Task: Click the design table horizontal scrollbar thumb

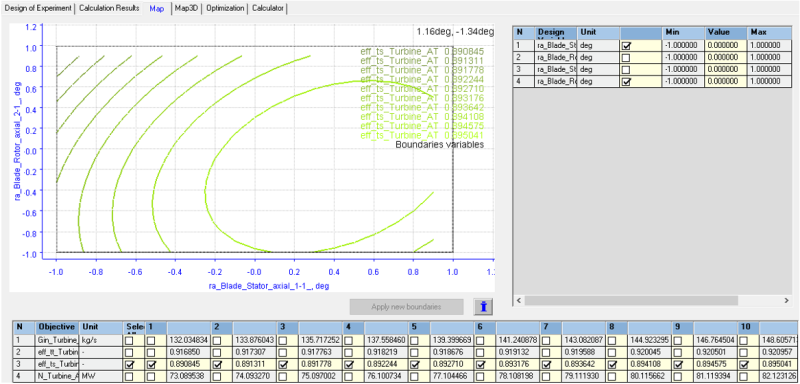Action: [631, 301]
